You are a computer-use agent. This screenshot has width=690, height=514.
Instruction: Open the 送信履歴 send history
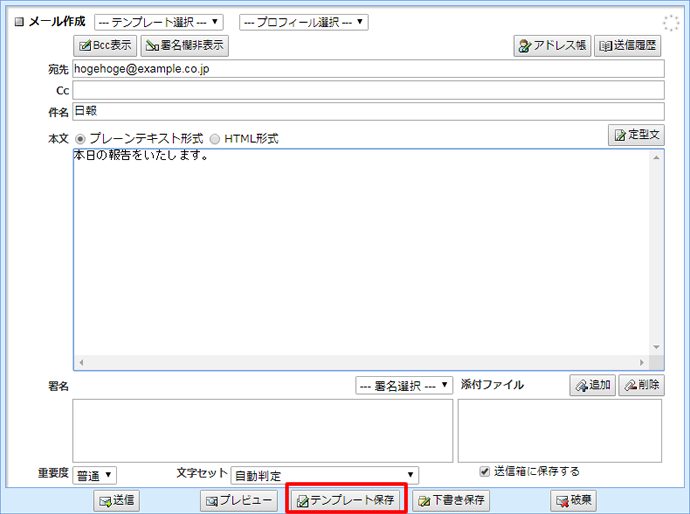click(628, 46)
